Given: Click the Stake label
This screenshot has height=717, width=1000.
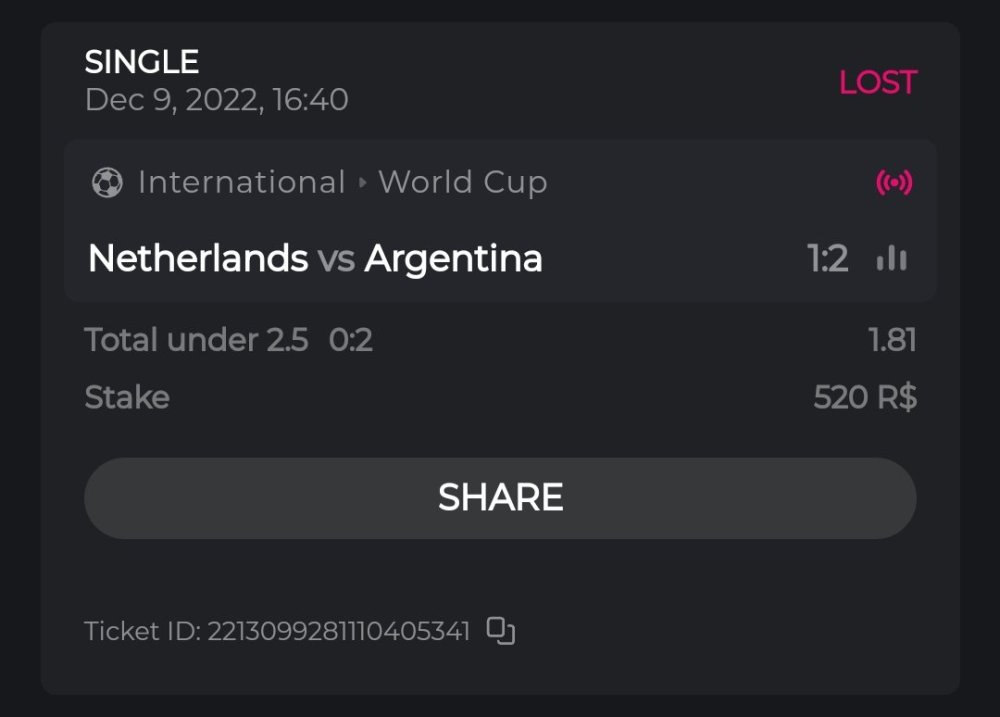Looking at the screenshot, I should pyautogui.click(x=127, y=398).
